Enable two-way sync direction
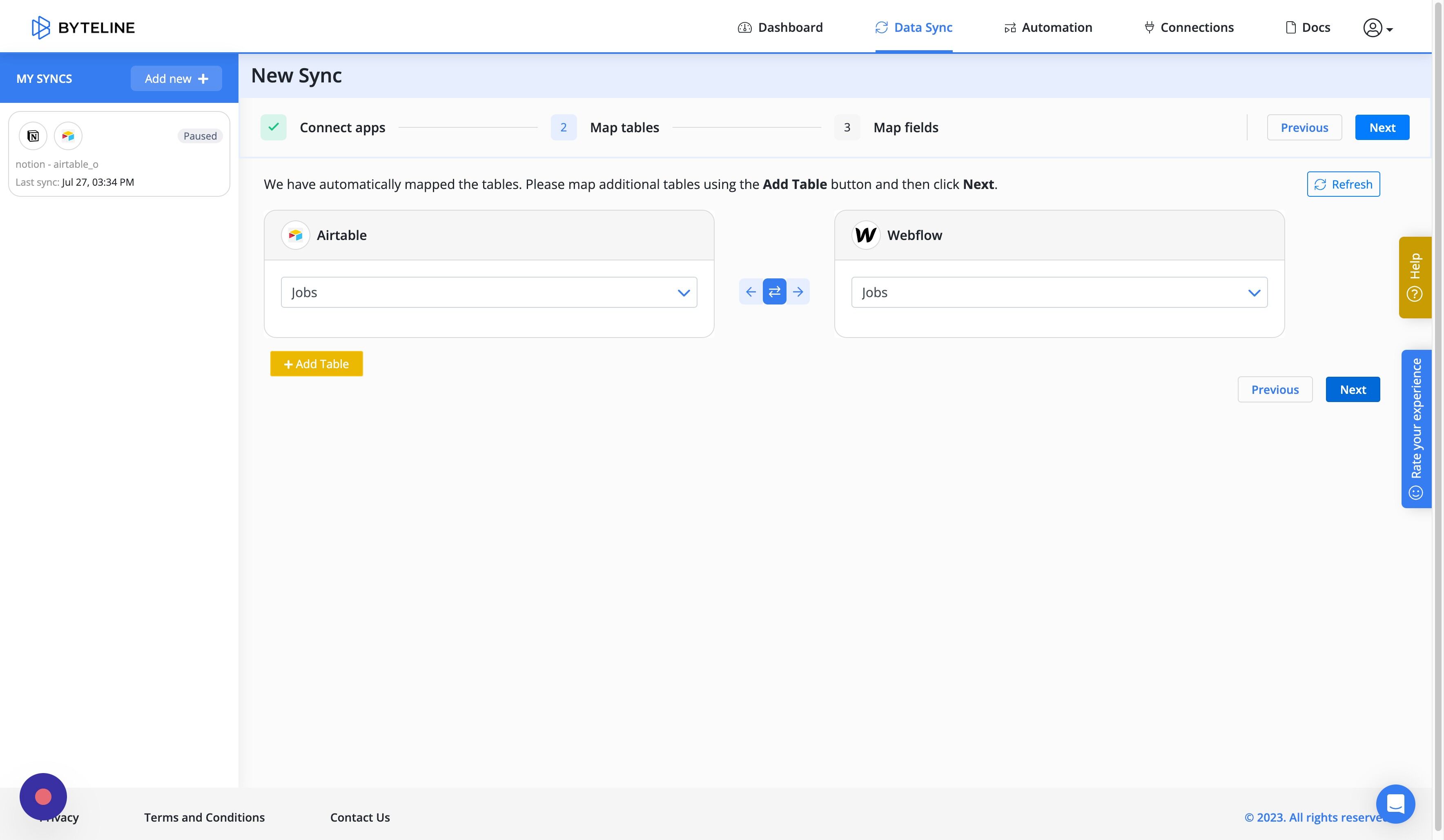The width and height of the screenshot is (1444, 840). [x=775, y=291]
